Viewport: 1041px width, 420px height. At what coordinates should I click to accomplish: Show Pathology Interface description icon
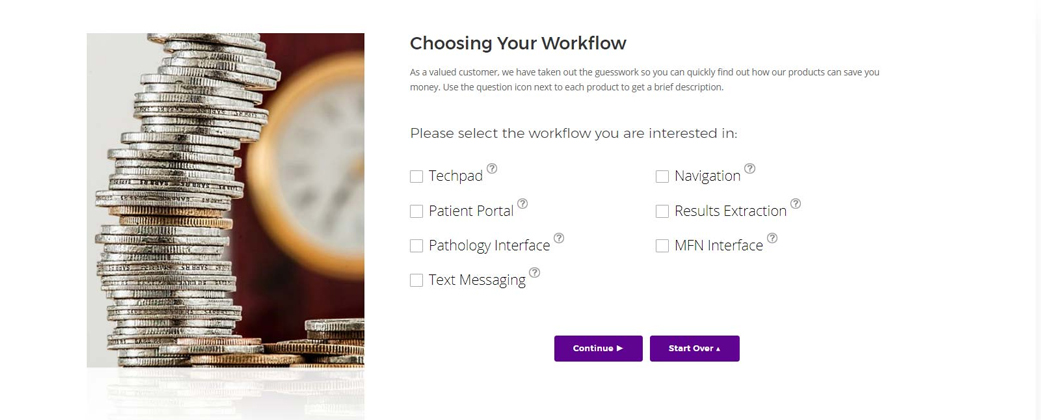(559, 238)
